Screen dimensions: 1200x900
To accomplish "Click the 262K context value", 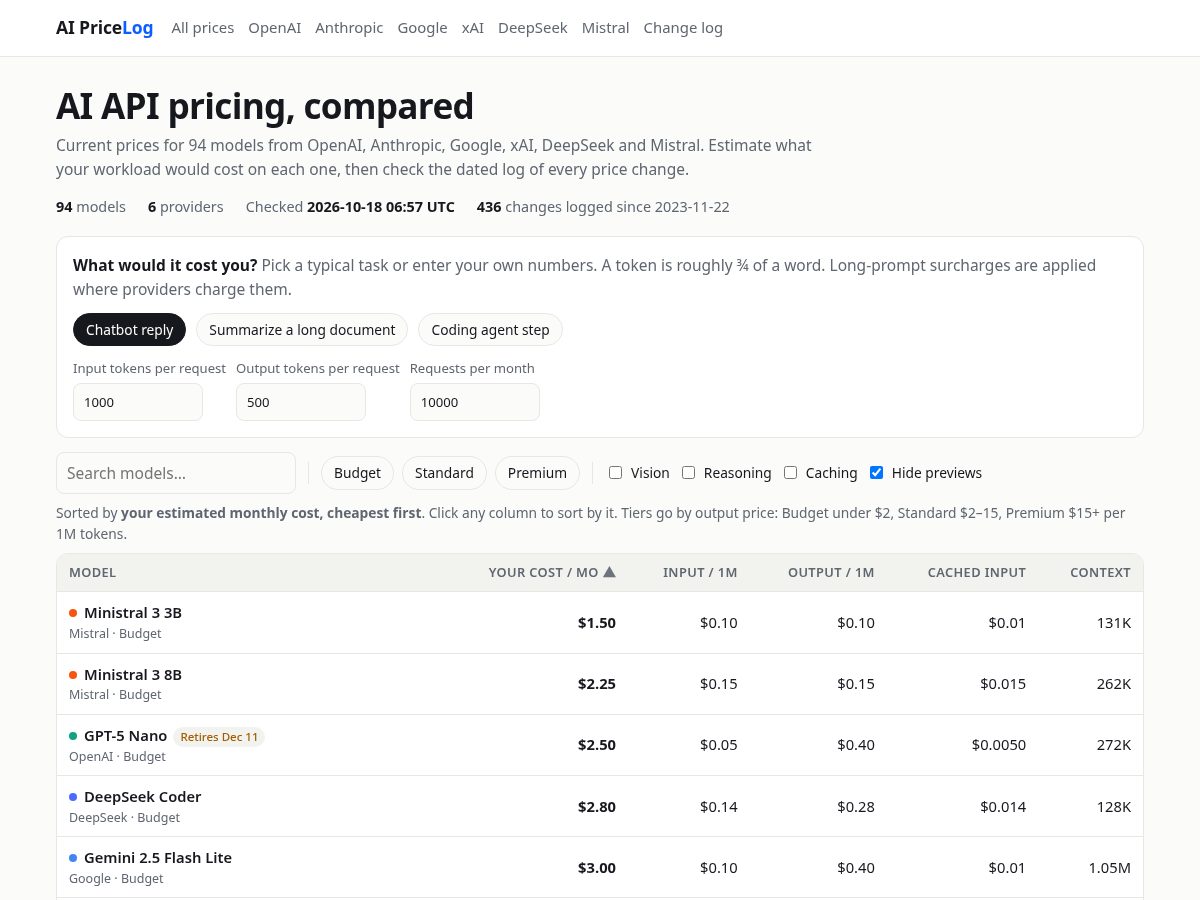I will pos(1114,684).
